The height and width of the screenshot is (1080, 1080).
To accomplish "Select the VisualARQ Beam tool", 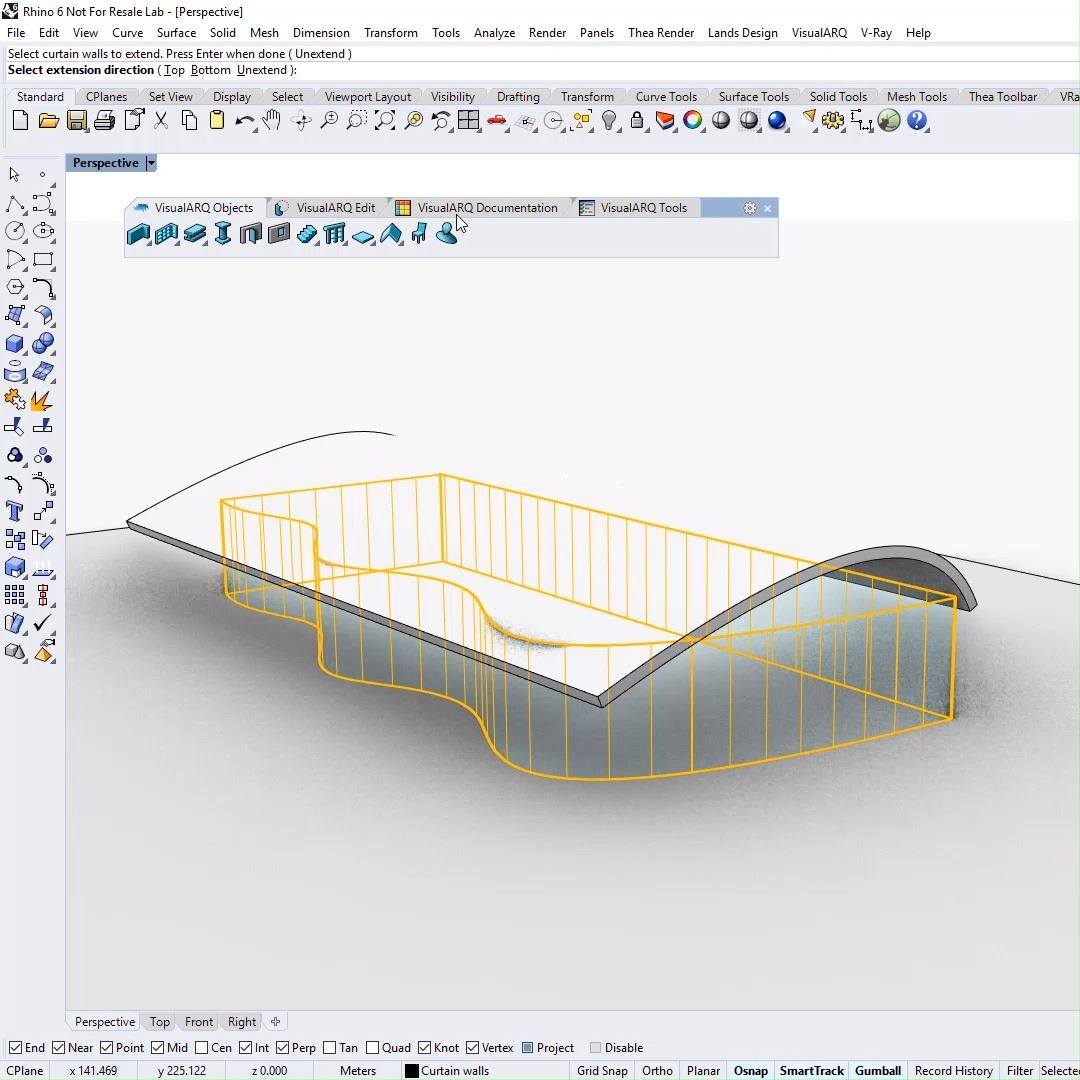I will click(x=195, y=234).
